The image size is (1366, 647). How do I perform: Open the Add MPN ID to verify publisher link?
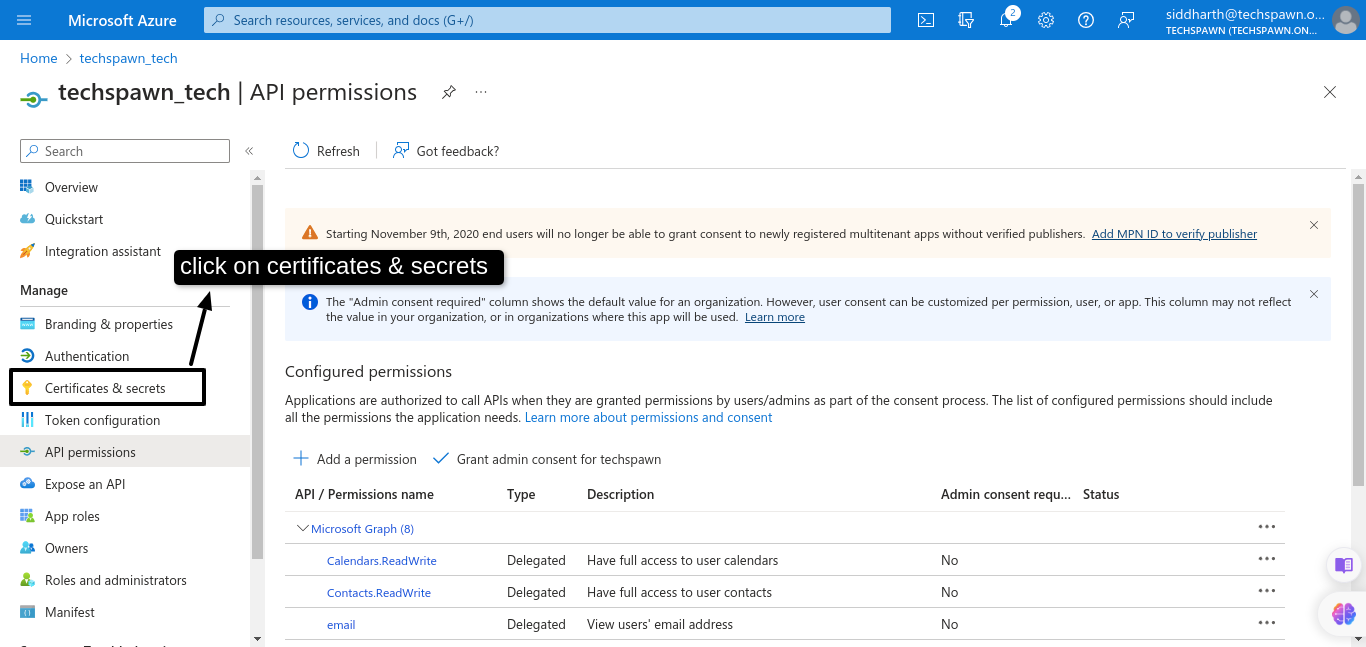pyautogui.click(x=1174, y=234)
